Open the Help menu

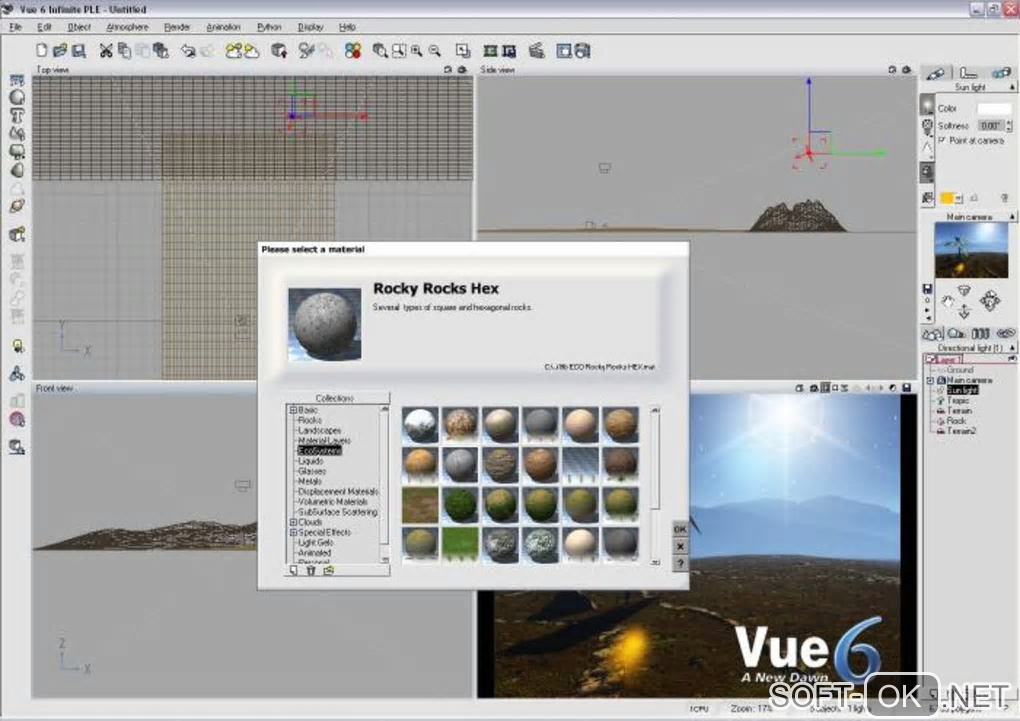[347, 27]
